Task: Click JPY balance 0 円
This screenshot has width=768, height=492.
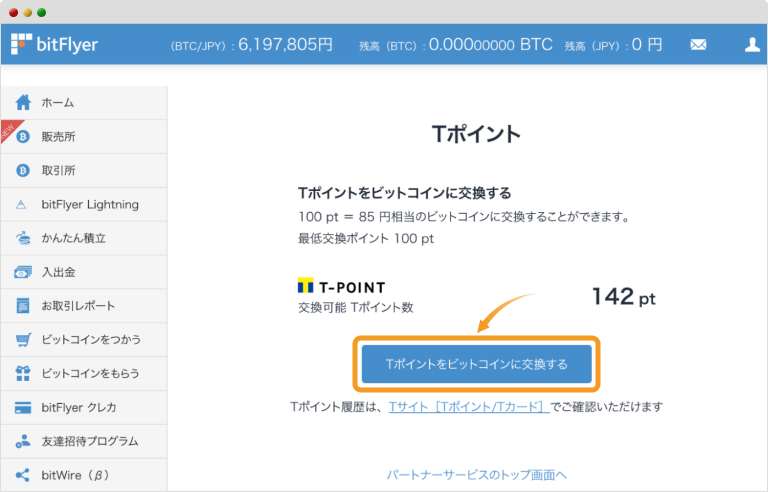Action: 647,45
